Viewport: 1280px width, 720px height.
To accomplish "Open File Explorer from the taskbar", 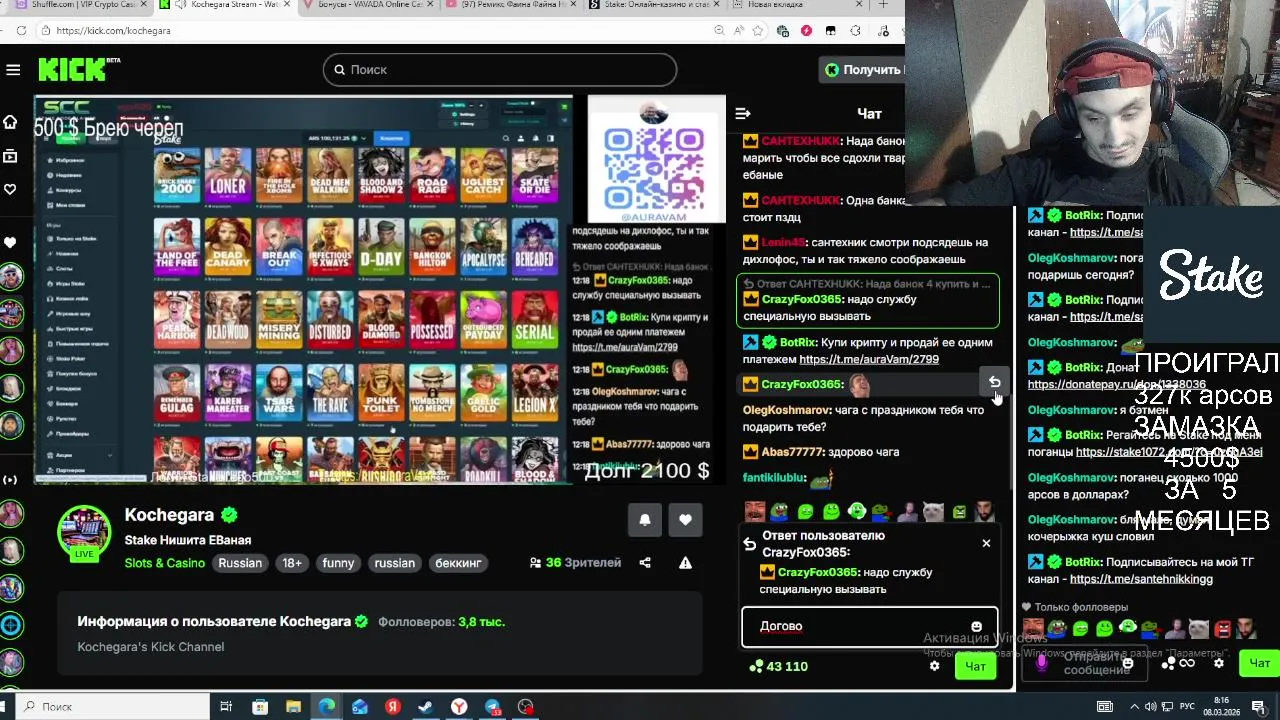I will [x=293, y=706].
